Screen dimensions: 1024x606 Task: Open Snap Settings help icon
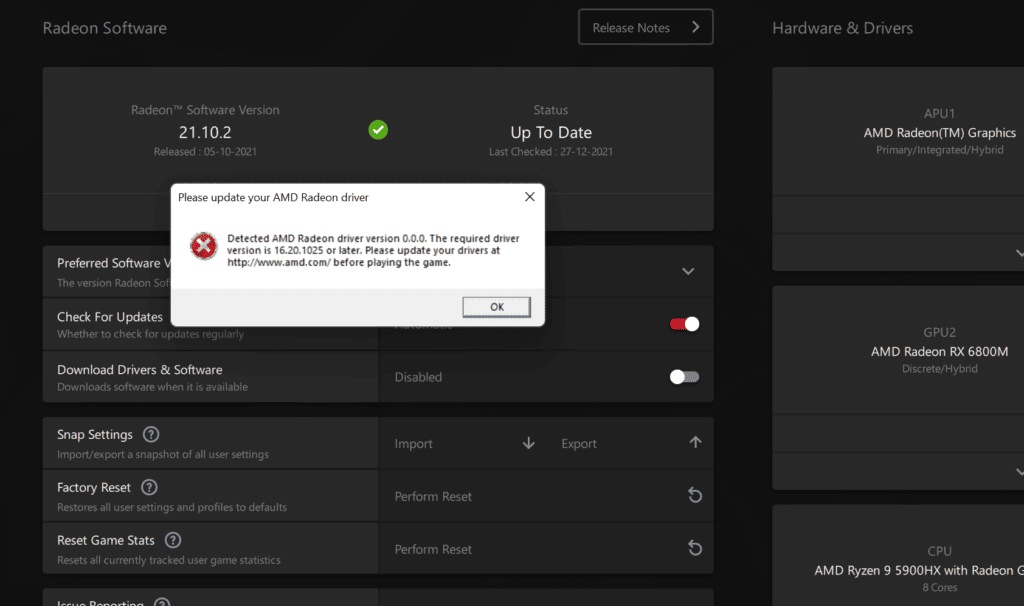click(151, 434)
